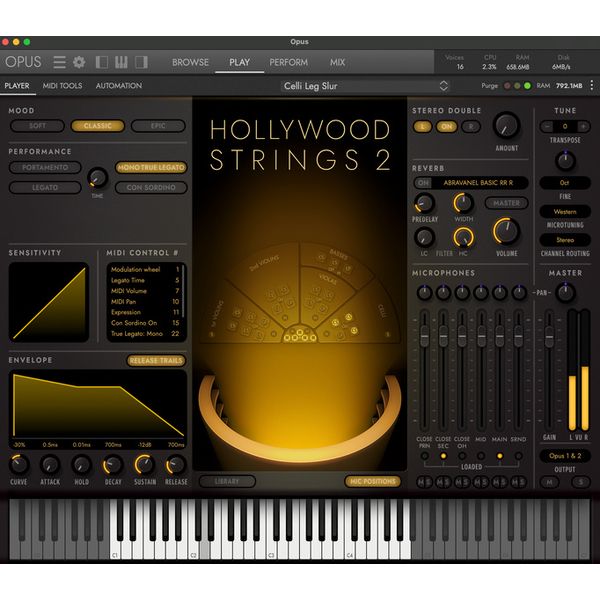Switch to the Play page
600x600 pixels.
240,62
